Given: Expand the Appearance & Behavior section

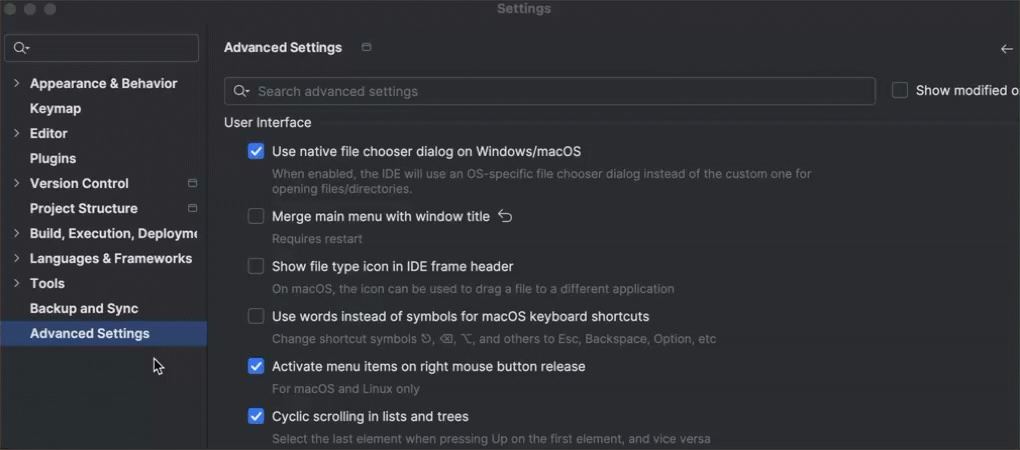Looking at the screenshot, I should 16,84.
